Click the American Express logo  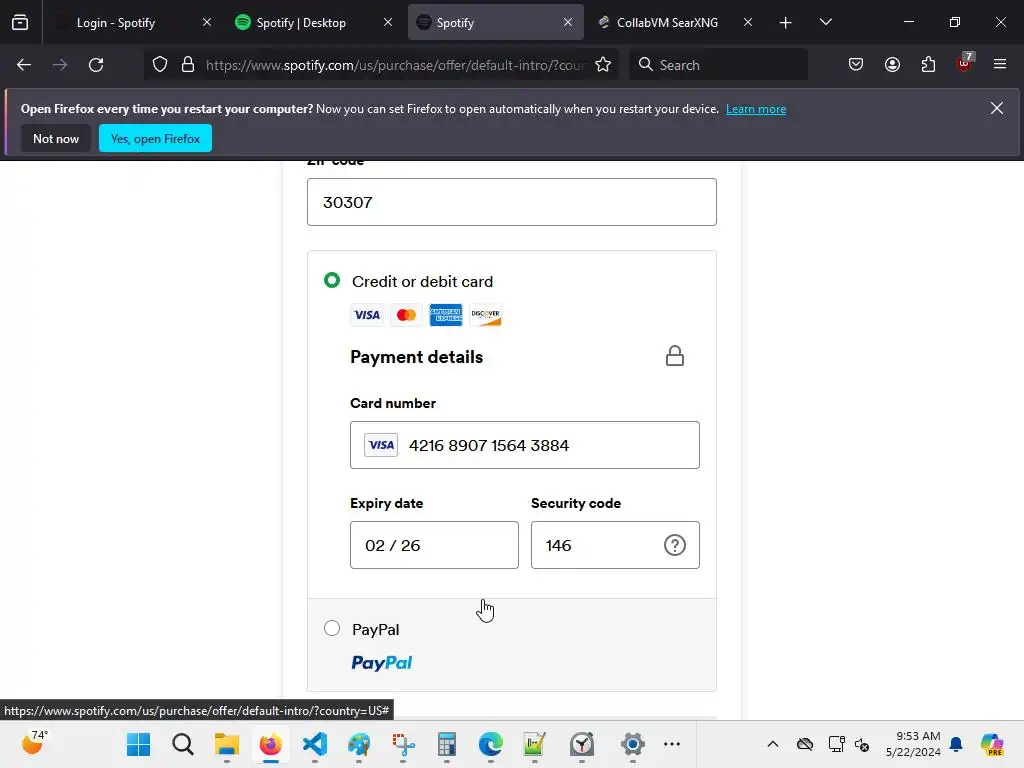[x=445, y=315]
